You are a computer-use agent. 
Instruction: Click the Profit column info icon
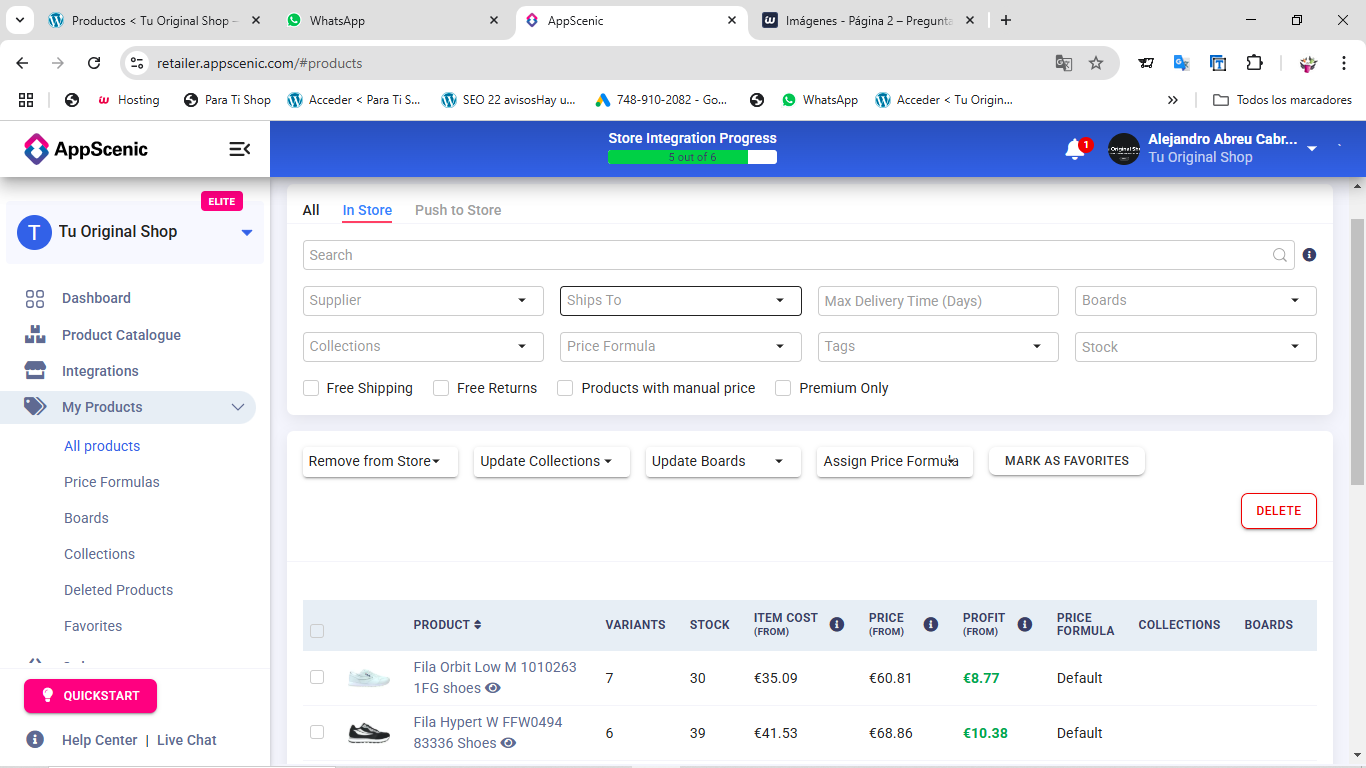click(x=1025, y=624)
